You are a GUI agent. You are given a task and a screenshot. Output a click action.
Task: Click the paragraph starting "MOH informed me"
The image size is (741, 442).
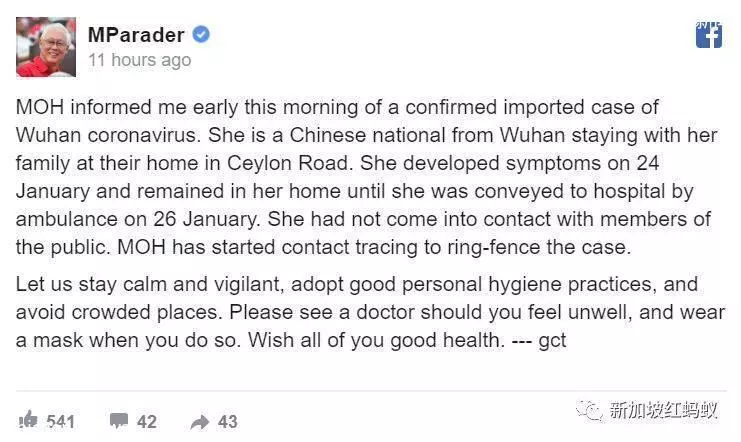pyautogui.click(x=367, y=177)
